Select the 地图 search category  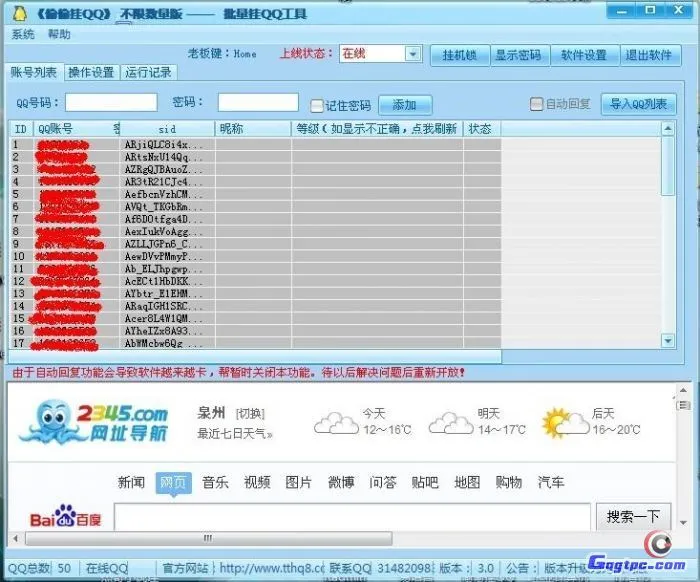467,482
